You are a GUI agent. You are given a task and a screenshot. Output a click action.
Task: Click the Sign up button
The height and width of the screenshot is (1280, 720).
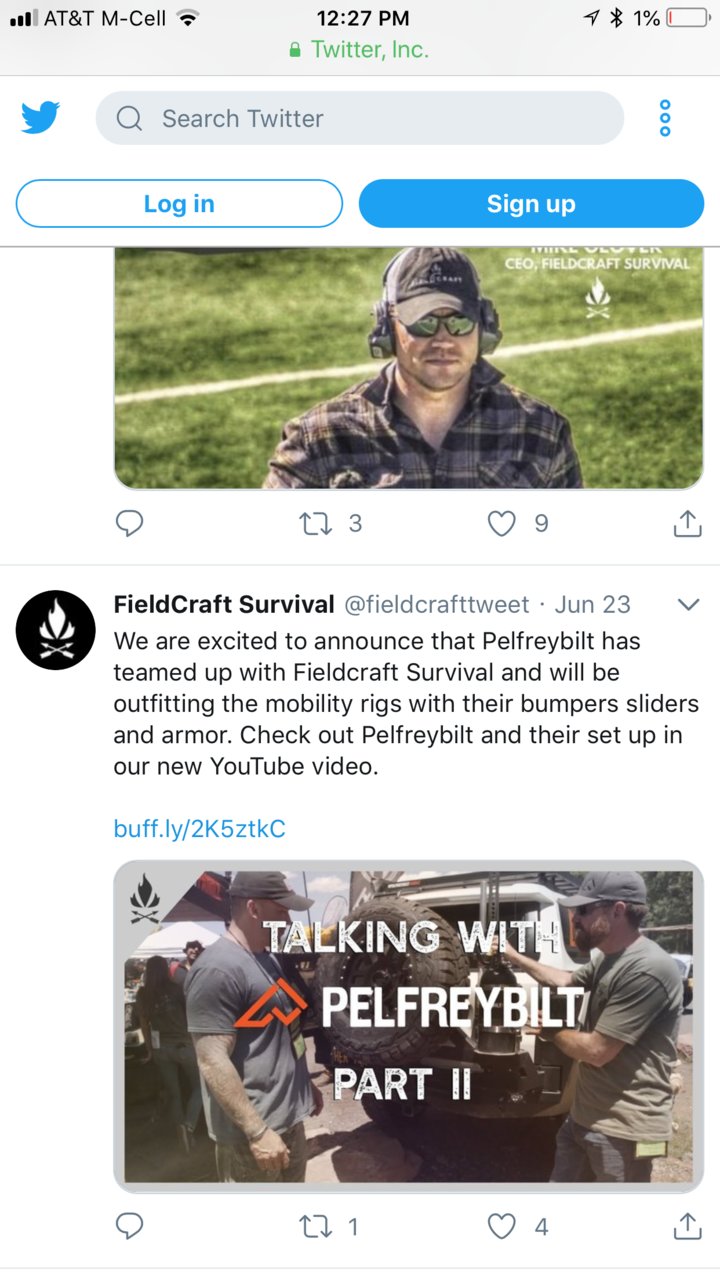coord(531,204)
